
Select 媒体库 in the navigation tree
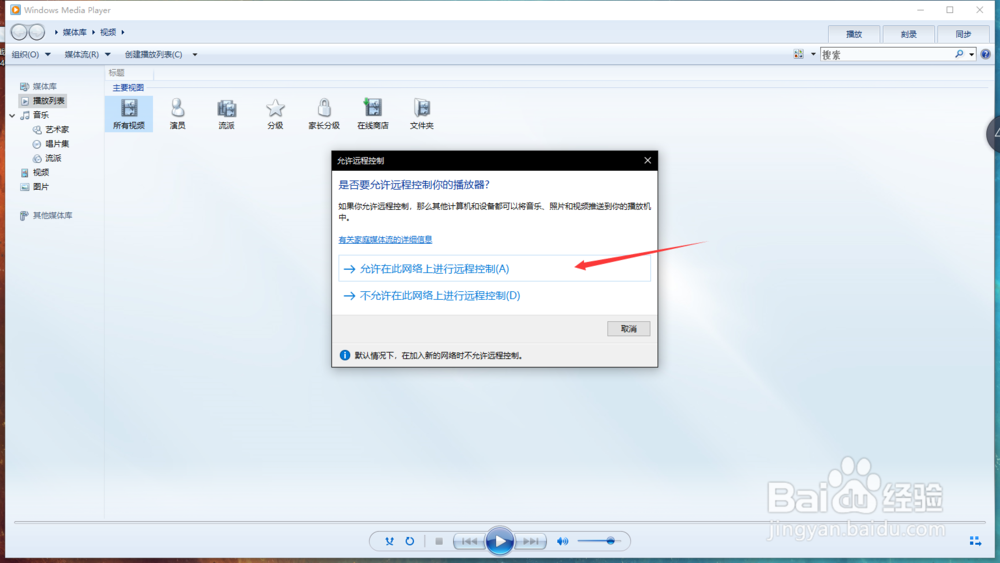(45, 86)
